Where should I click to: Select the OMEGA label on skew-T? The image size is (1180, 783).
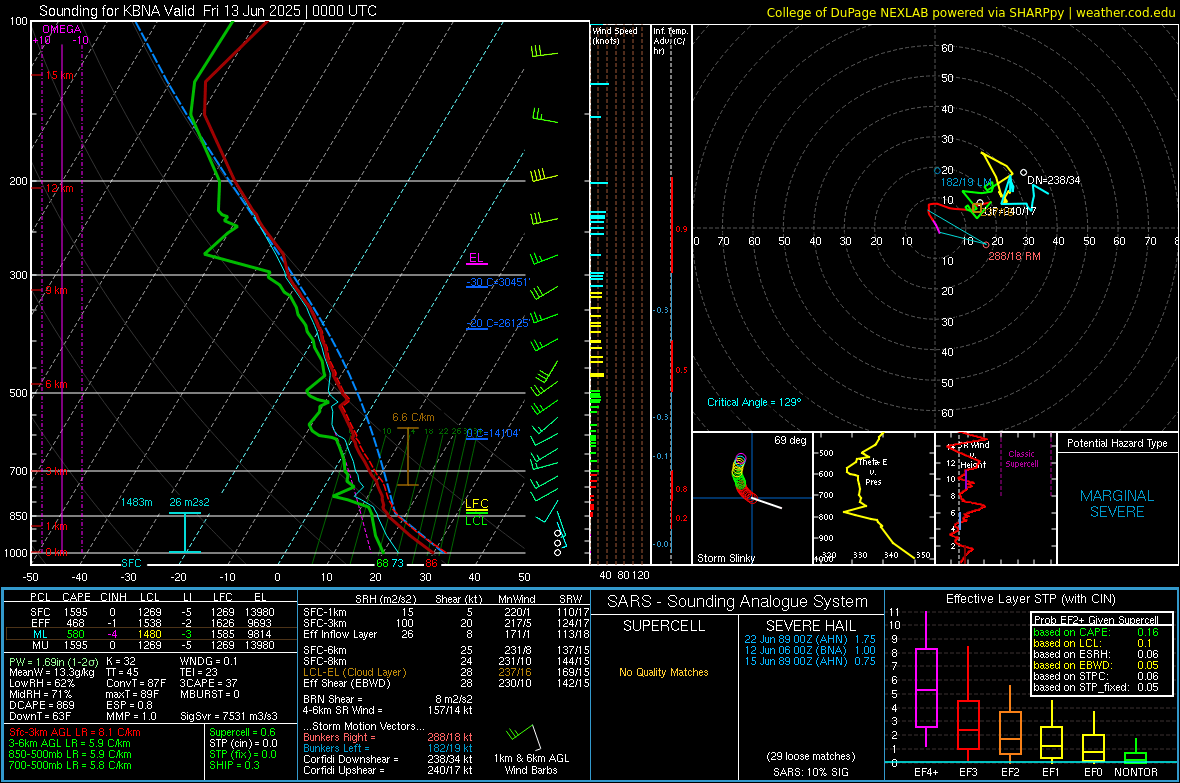[62, 29]
